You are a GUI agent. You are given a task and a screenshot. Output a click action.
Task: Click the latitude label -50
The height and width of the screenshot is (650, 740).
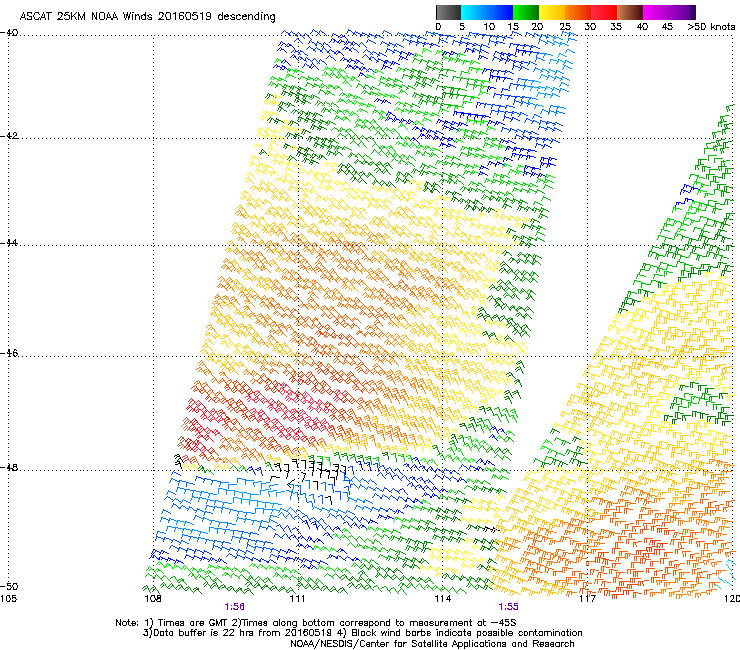(9, 586)
